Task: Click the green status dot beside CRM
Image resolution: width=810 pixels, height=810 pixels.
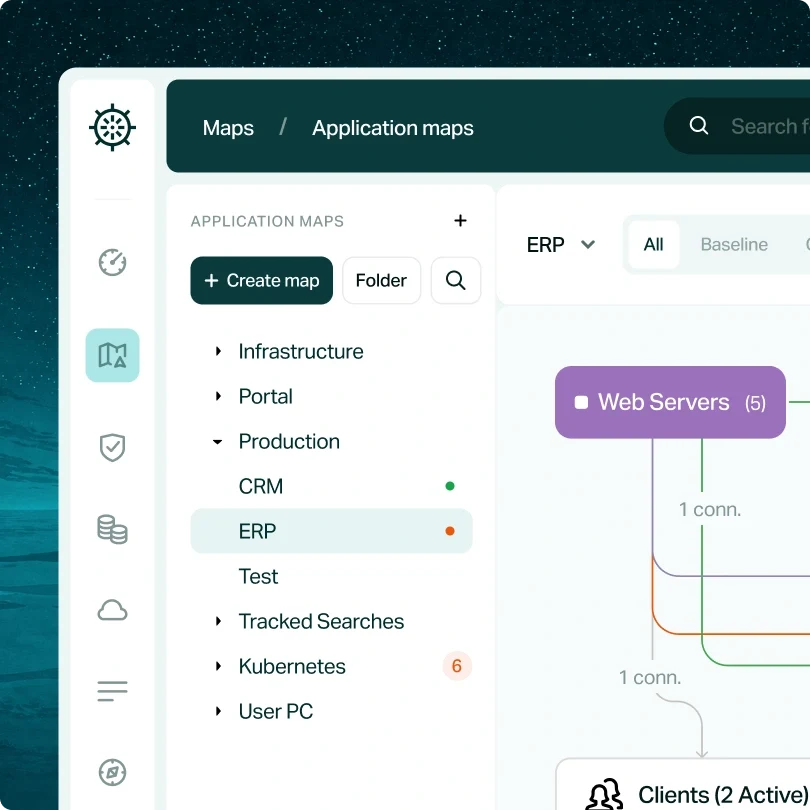Action: 450,486
